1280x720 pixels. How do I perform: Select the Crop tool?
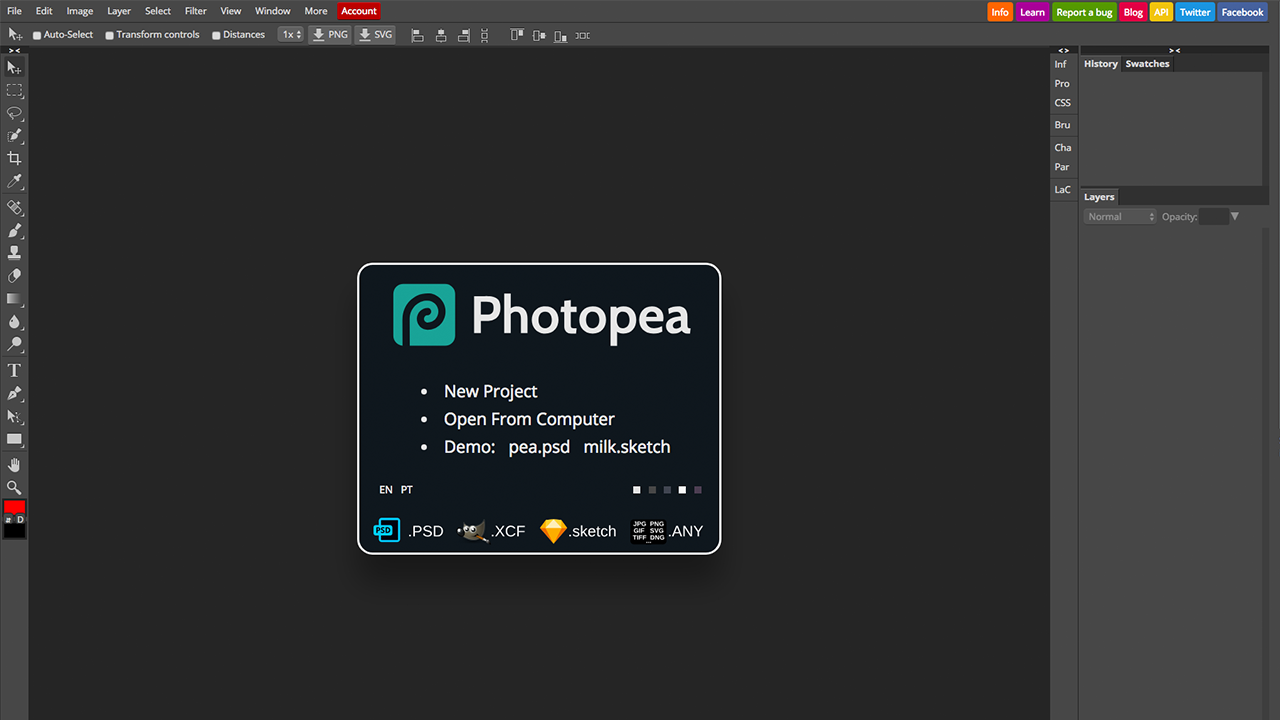click(x=14, y=159)
